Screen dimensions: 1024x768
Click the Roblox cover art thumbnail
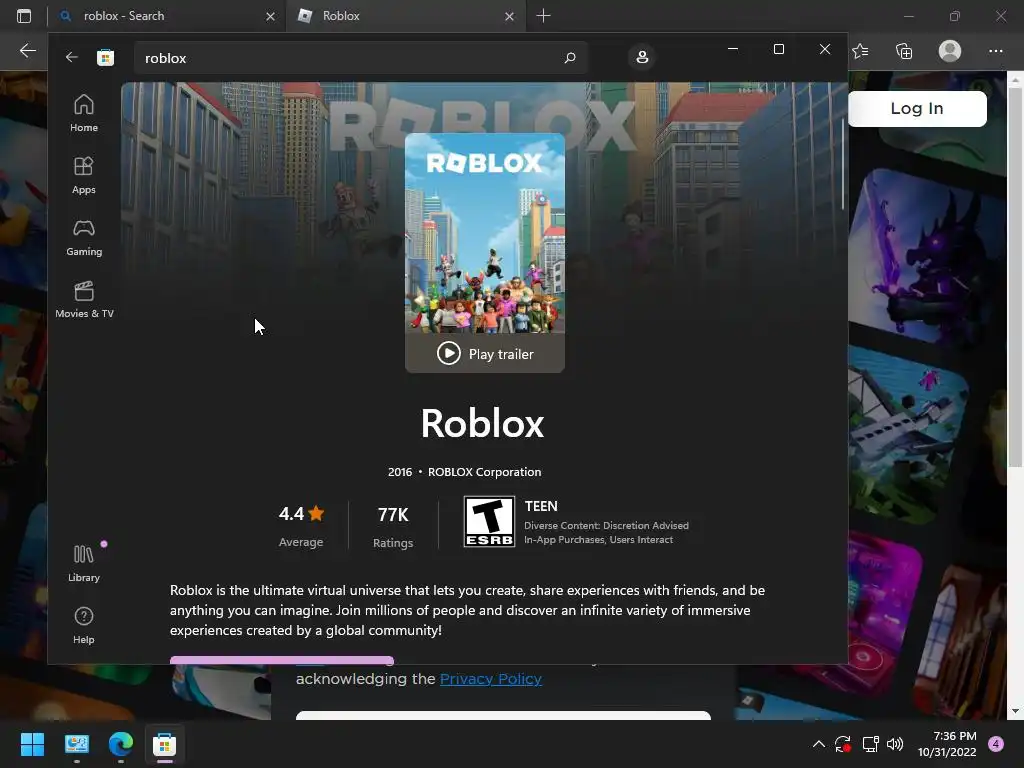[485, 234]
